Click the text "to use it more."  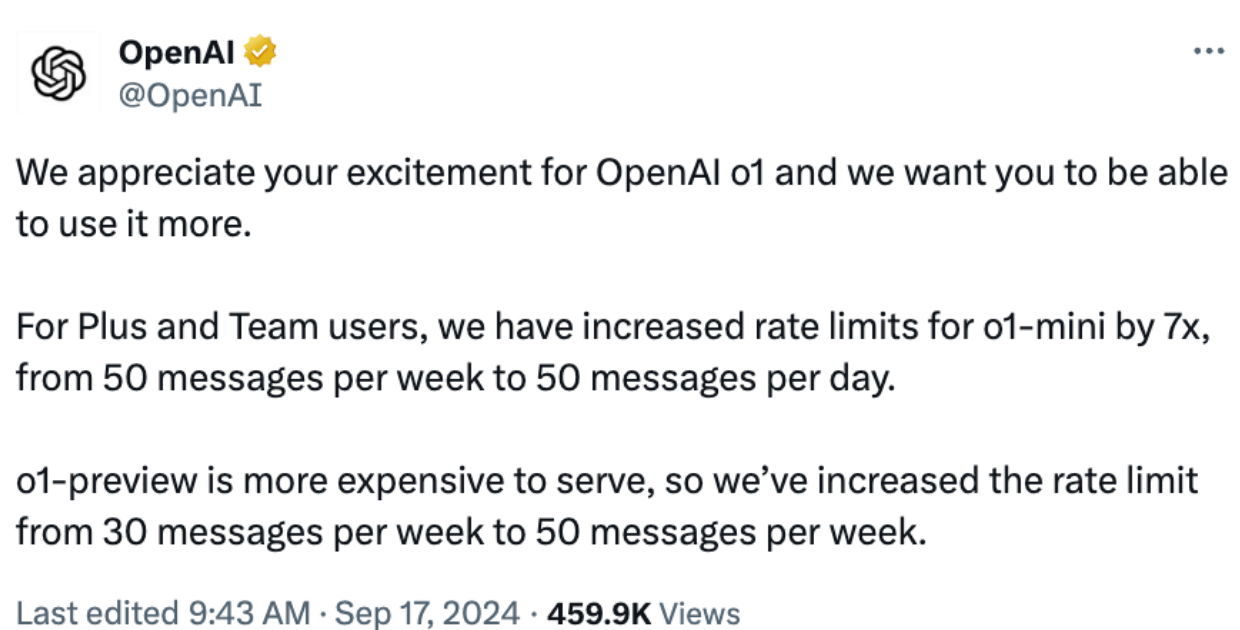131,224
